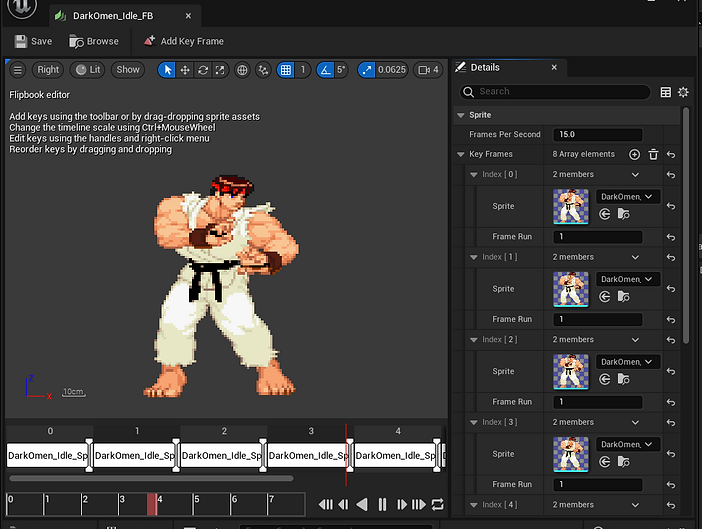Add Key Frame to flipbook

[184, 41]
